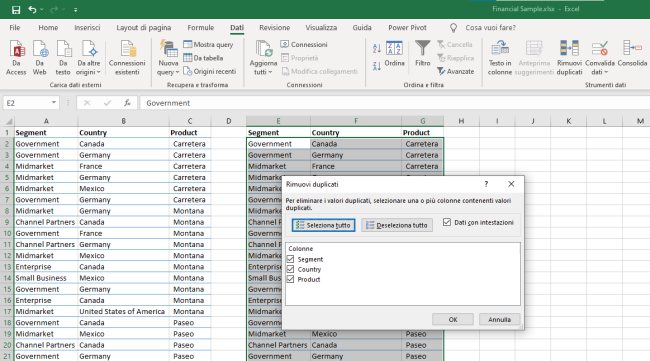
Task: Switch to the Visualizza tab
Action: coord(321,27)
